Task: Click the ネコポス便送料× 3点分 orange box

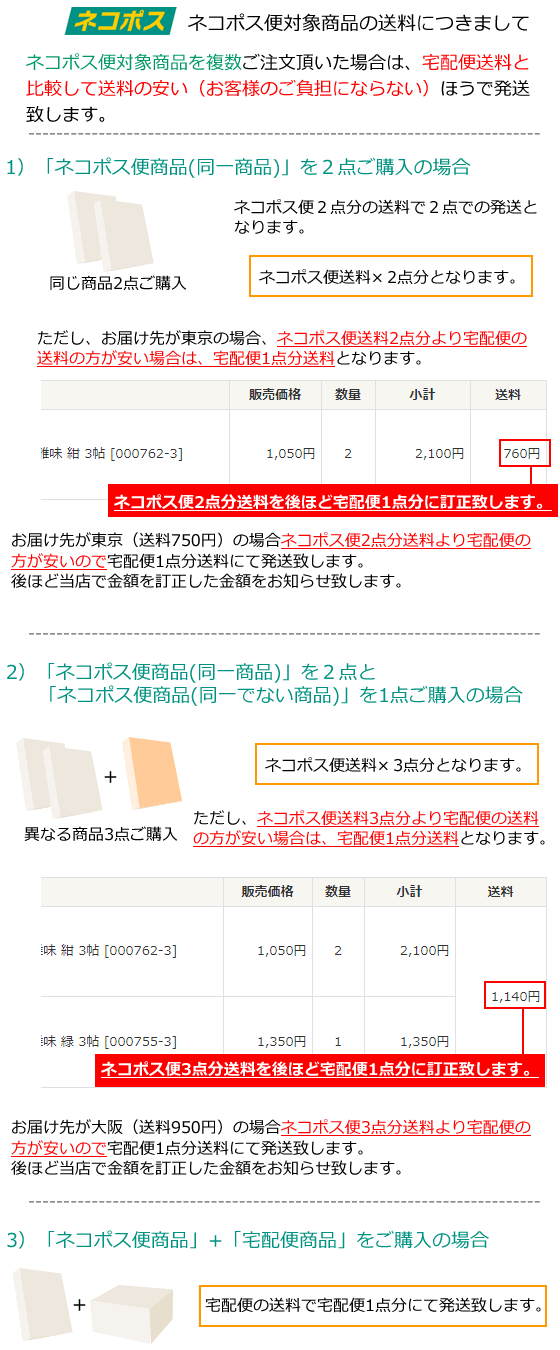Action: click(x=396, y=765)
